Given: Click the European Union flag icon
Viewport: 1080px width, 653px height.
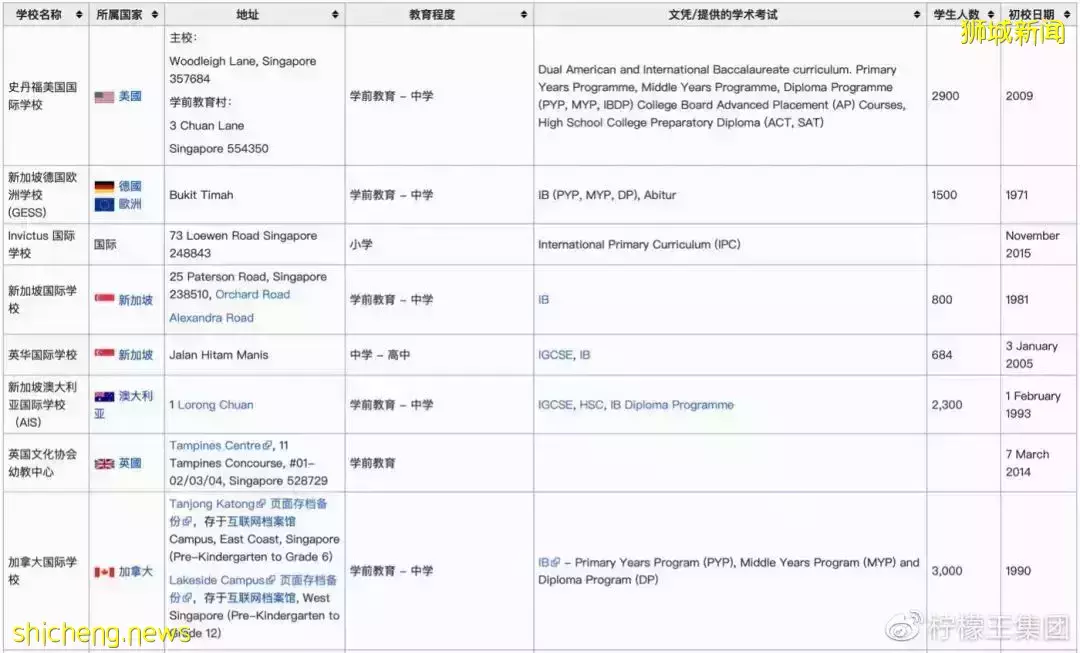Looking at the screenshot, I should pos(104,205).
